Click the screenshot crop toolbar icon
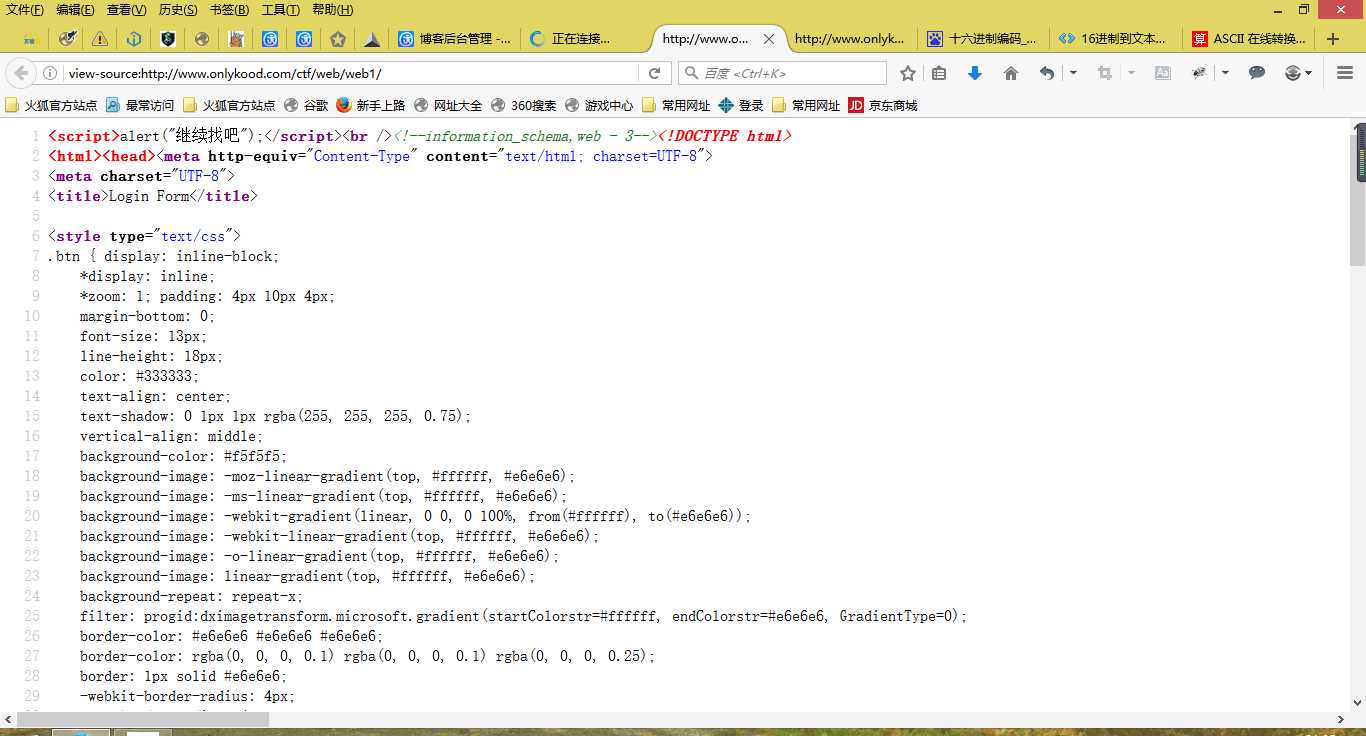Viewport: 1366px width, 736px height. coord(1104,73)
